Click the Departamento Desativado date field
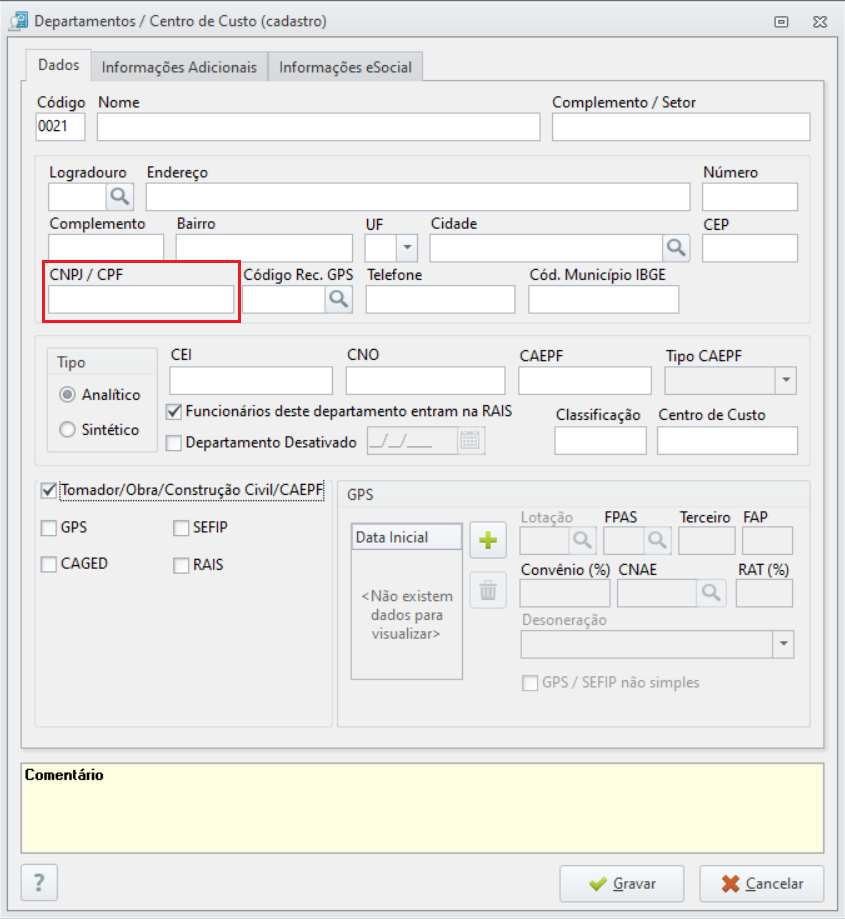Screen dimensions: 845x919 [413, 441]
